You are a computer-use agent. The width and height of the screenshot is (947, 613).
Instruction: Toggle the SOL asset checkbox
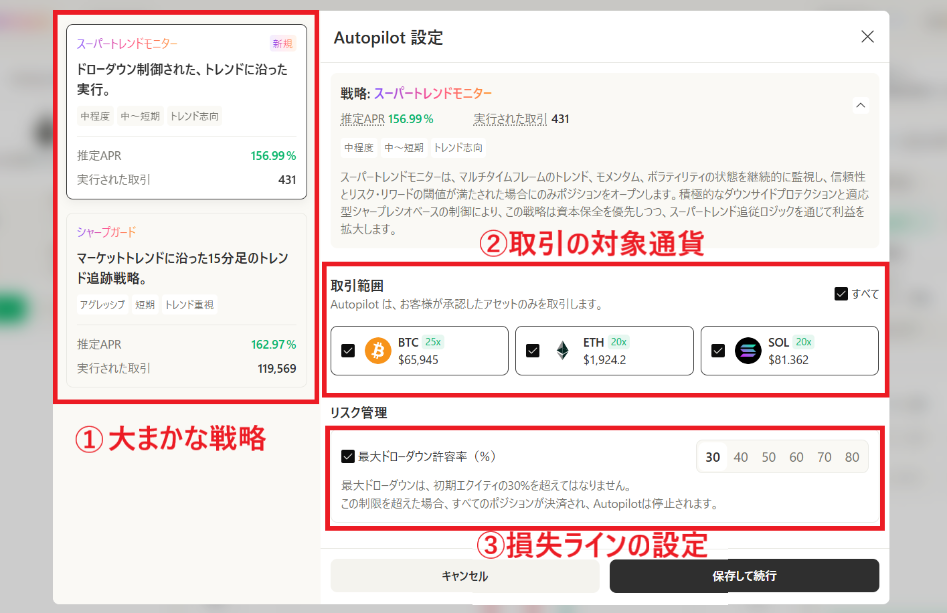tap(718, 351)
